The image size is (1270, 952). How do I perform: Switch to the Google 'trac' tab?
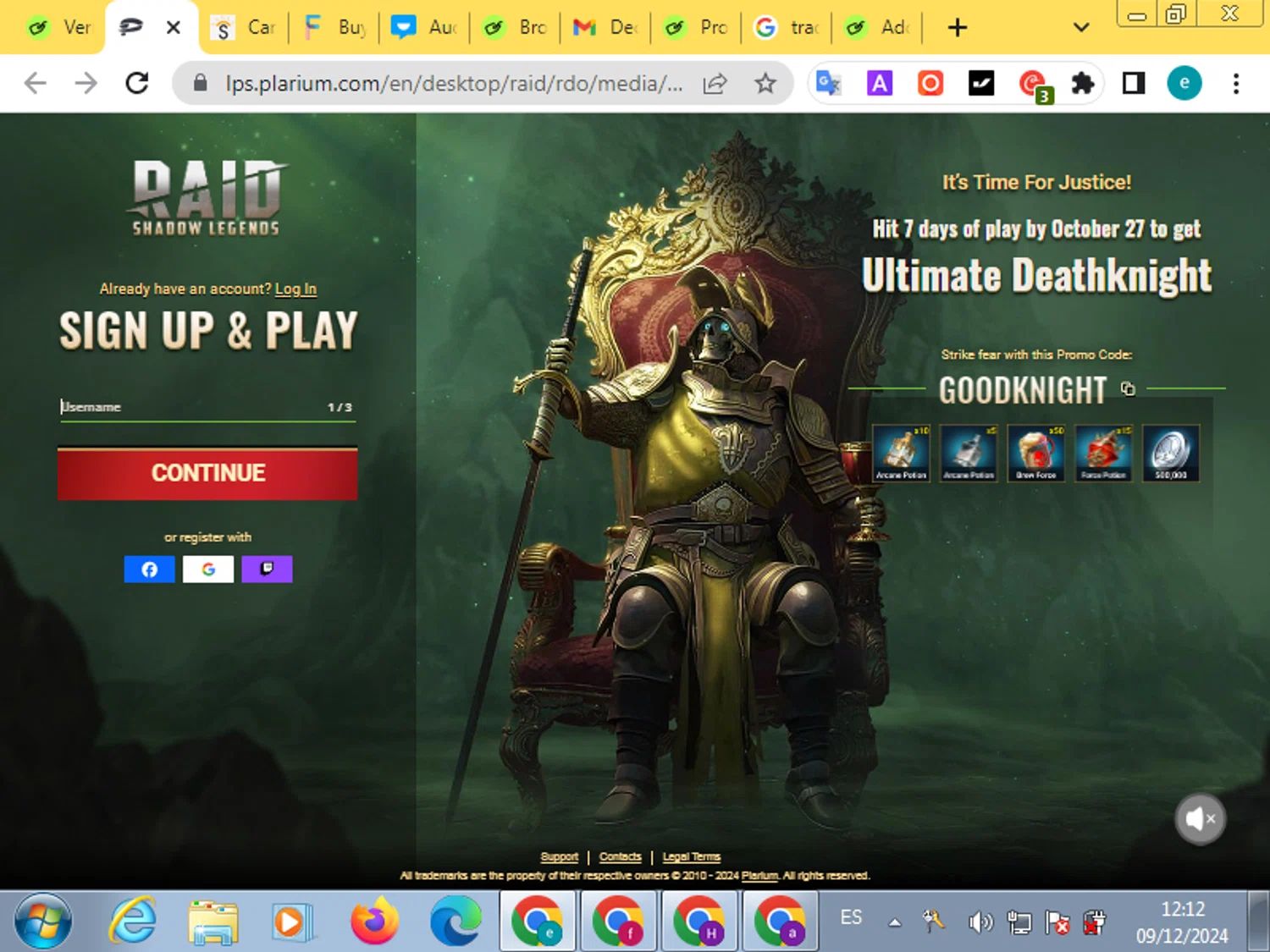tap(787, 28)
